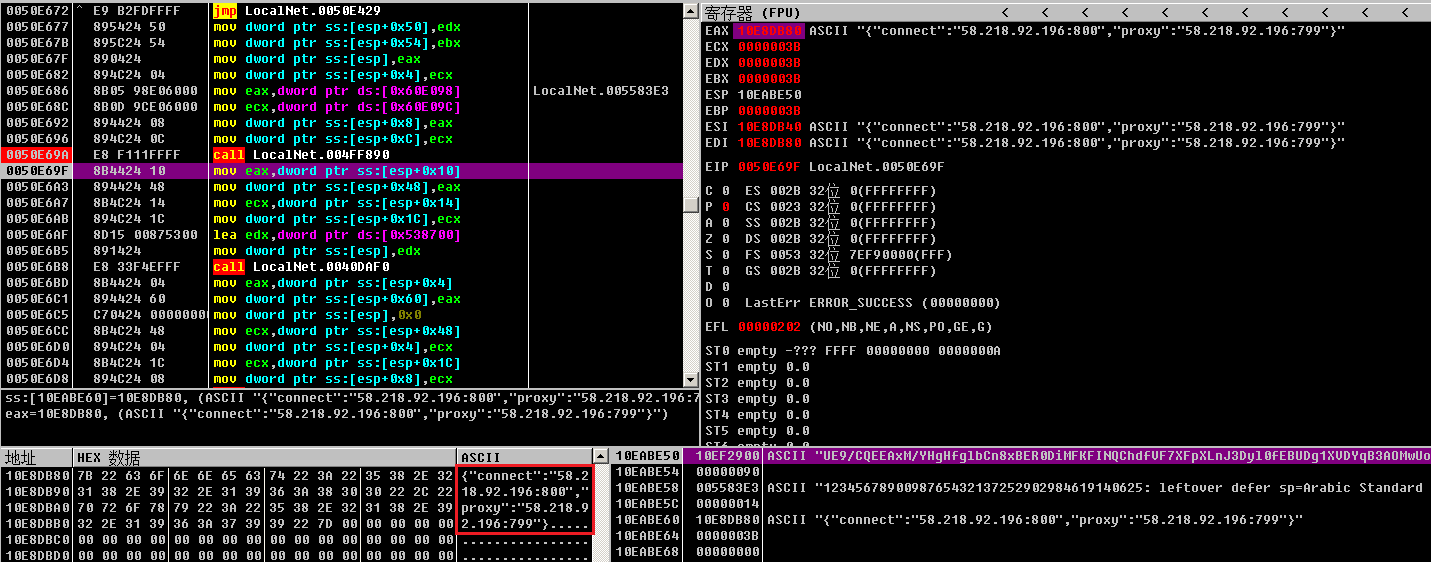Select the EDI register value 10E8DB80
Image resolution: width=1431 pixels, height=562 pixels.
[x=769, y=143]
